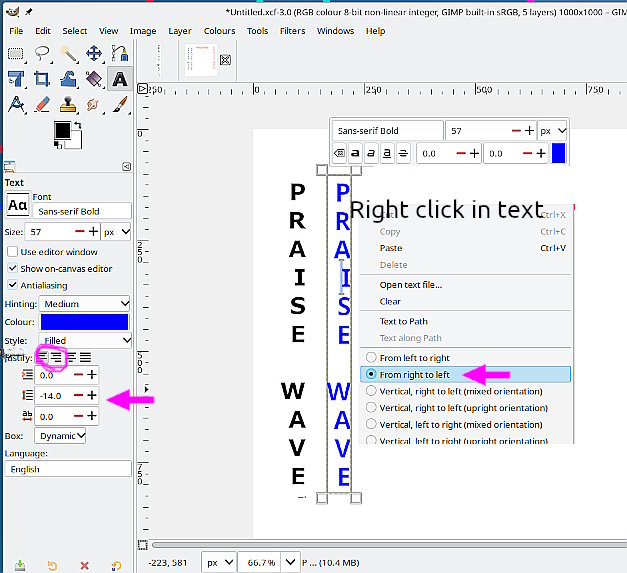This screenshot has width=627, height=573.
Task: Select the Free Select lasso tool
Action: tap(42, 54)
